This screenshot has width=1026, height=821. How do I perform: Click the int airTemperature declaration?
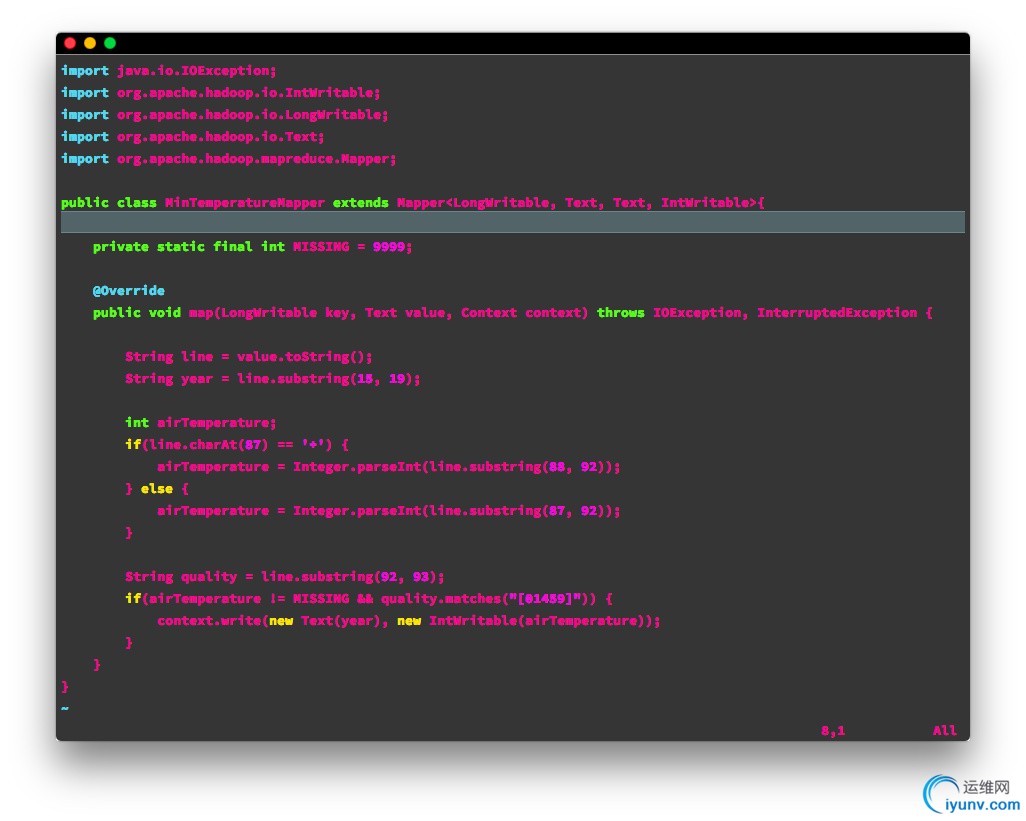pyautogui.click(x=201, y=423)
